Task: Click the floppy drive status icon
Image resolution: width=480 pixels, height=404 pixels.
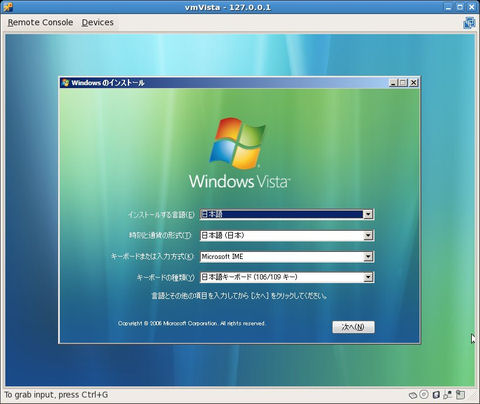Action: (x=436, y=395)
